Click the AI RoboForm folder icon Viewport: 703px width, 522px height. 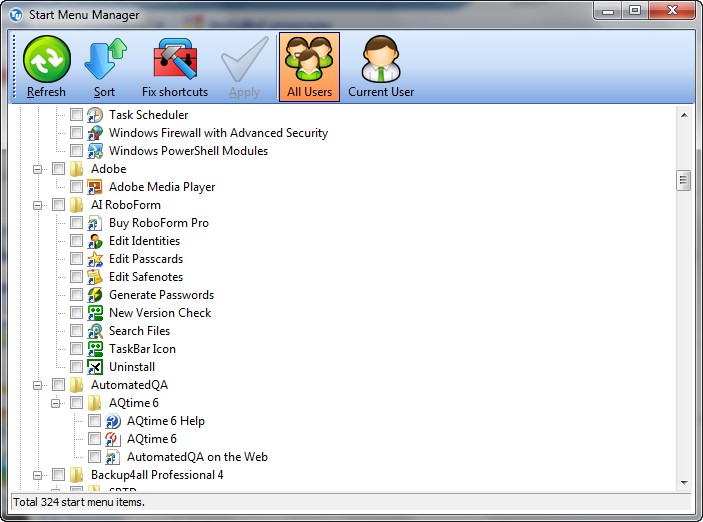click(x=77, y=204)
